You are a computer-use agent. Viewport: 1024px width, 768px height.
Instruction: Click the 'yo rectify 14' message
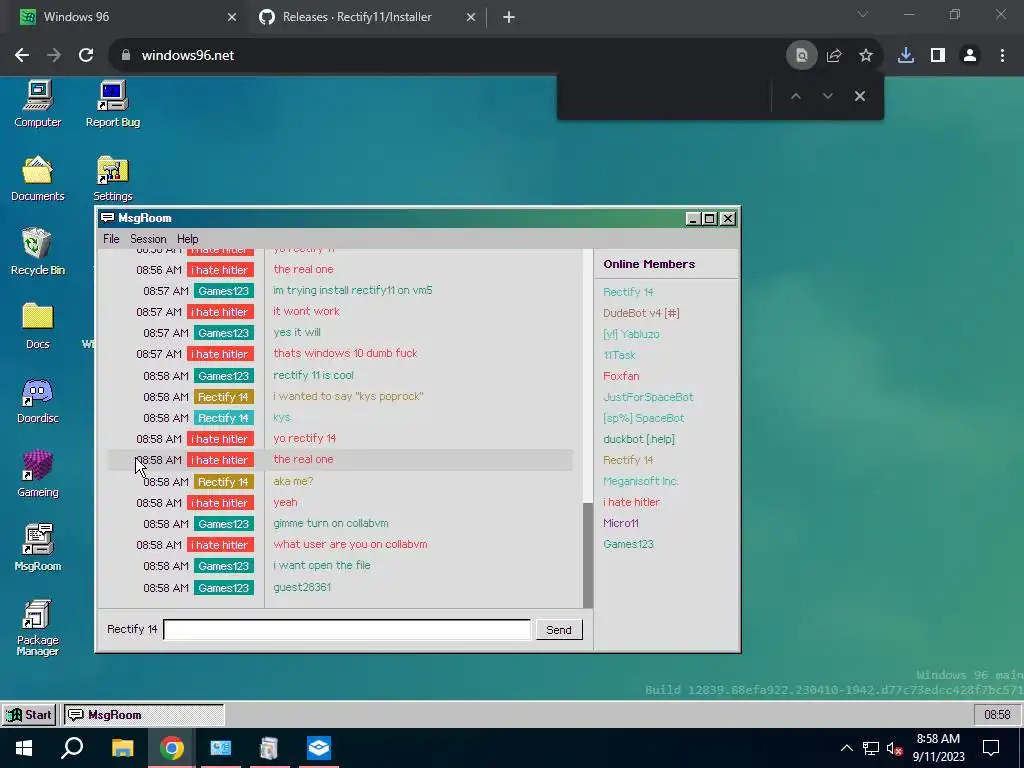click(304, 438)
